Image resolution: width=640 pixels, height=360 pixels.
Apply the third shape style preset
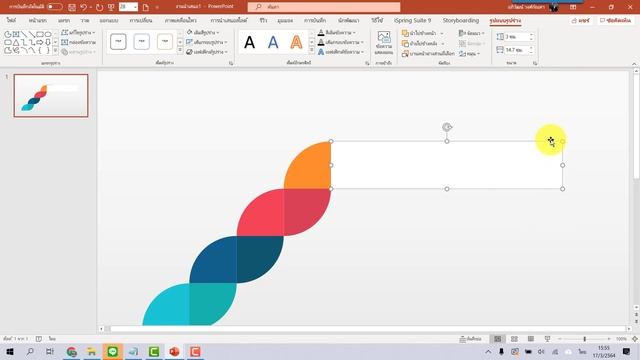point(165,42)
